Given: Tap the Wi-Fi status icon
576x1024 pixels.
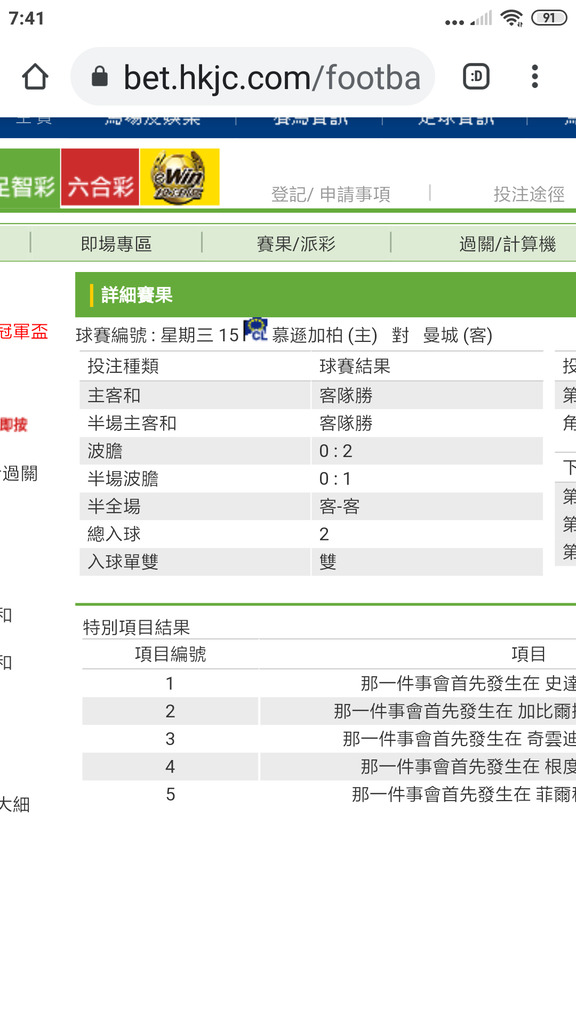Looking at the screenshot, I should [512, 18].
